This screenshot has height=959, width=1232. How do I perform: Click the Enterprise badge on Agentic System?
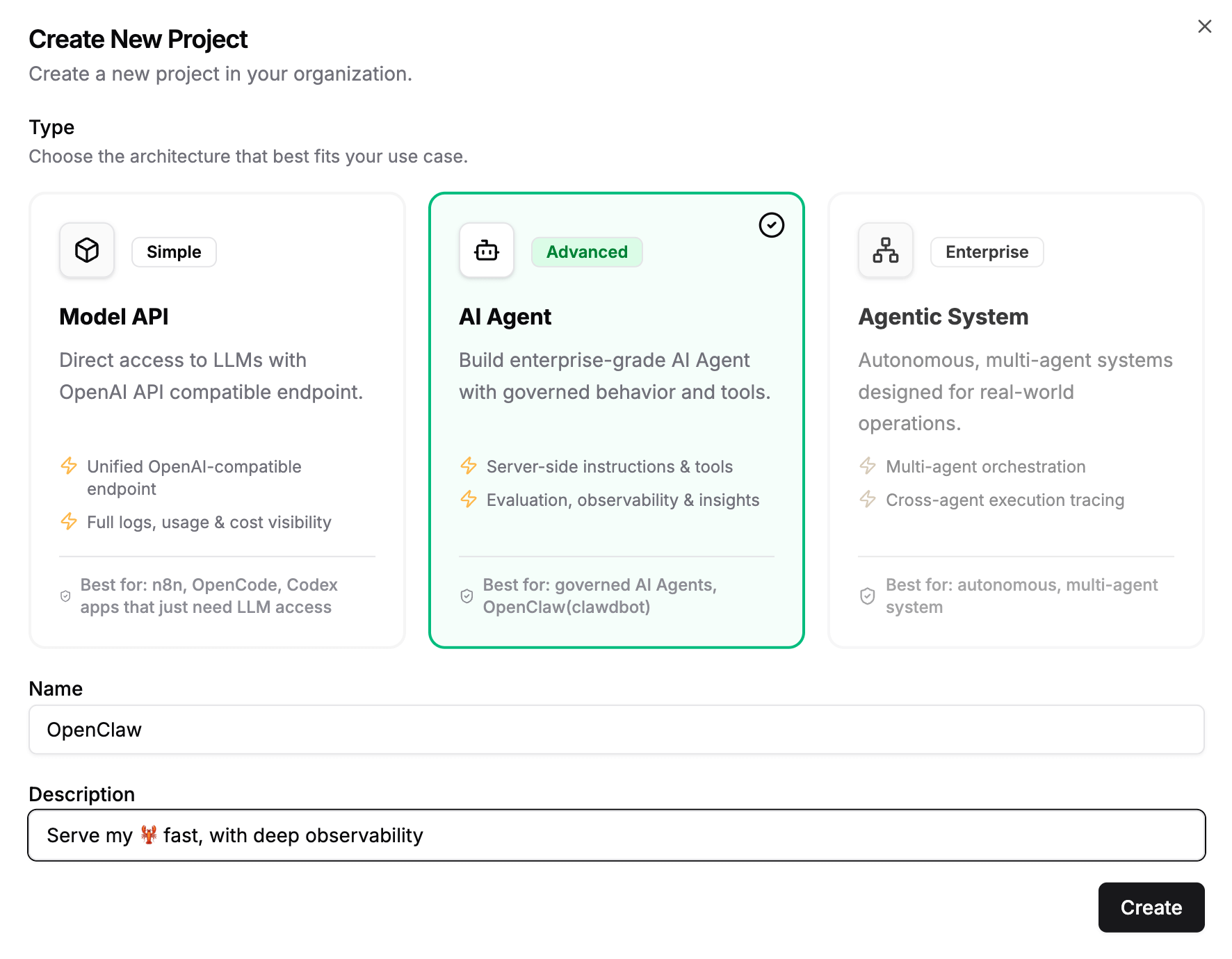pos(986,252)
